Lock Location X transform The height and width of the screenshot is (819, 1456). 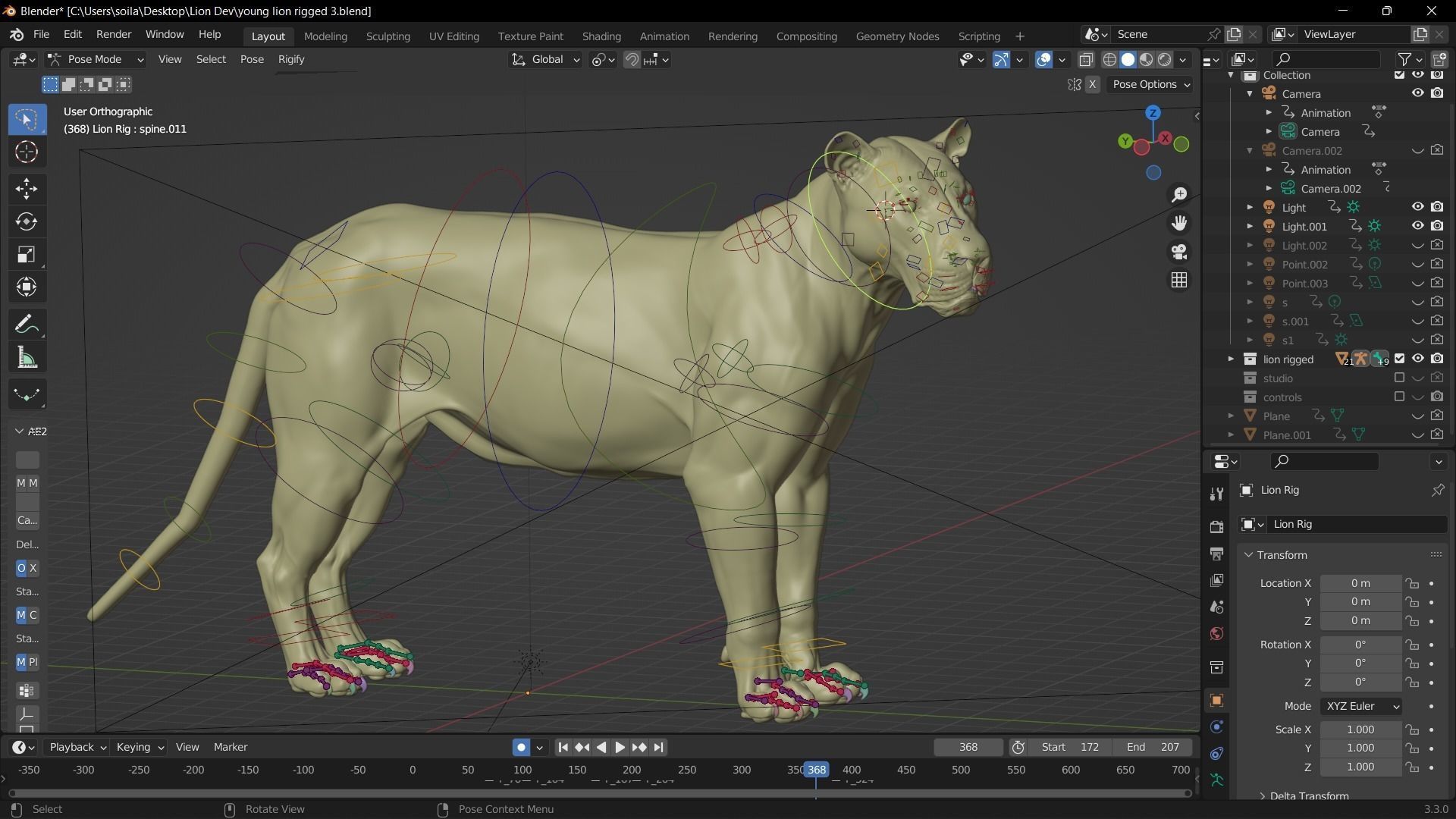[x=1411, y=583]
